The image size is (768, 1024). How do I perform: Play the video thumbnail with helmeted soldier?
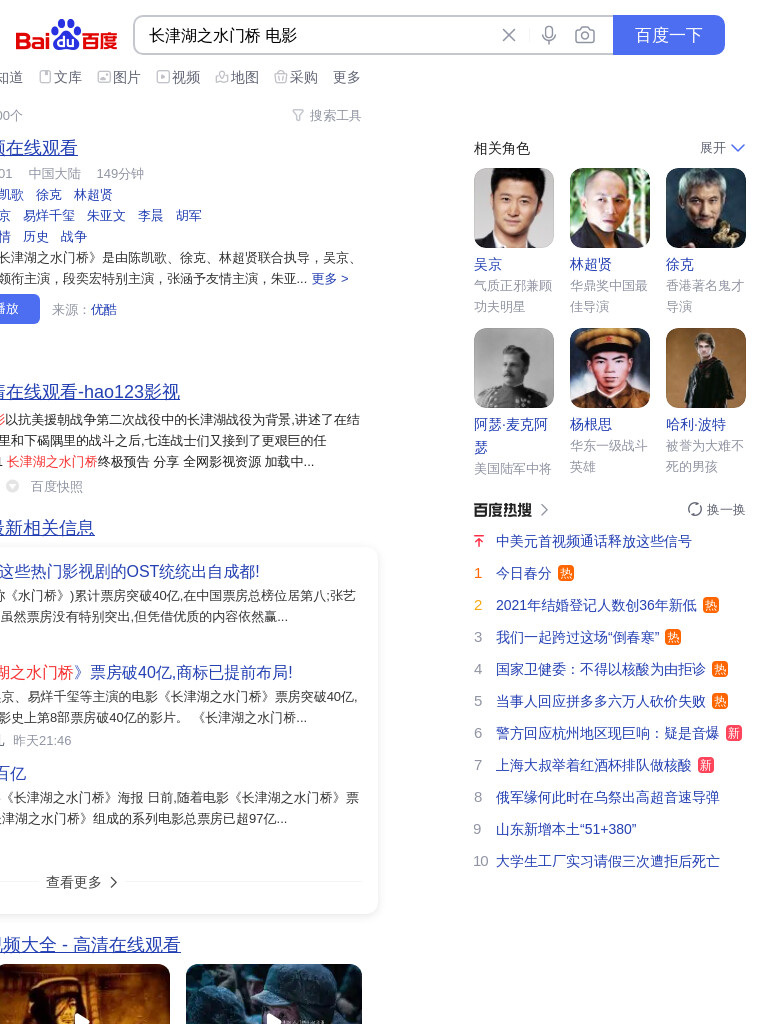[x=274, y=994]
